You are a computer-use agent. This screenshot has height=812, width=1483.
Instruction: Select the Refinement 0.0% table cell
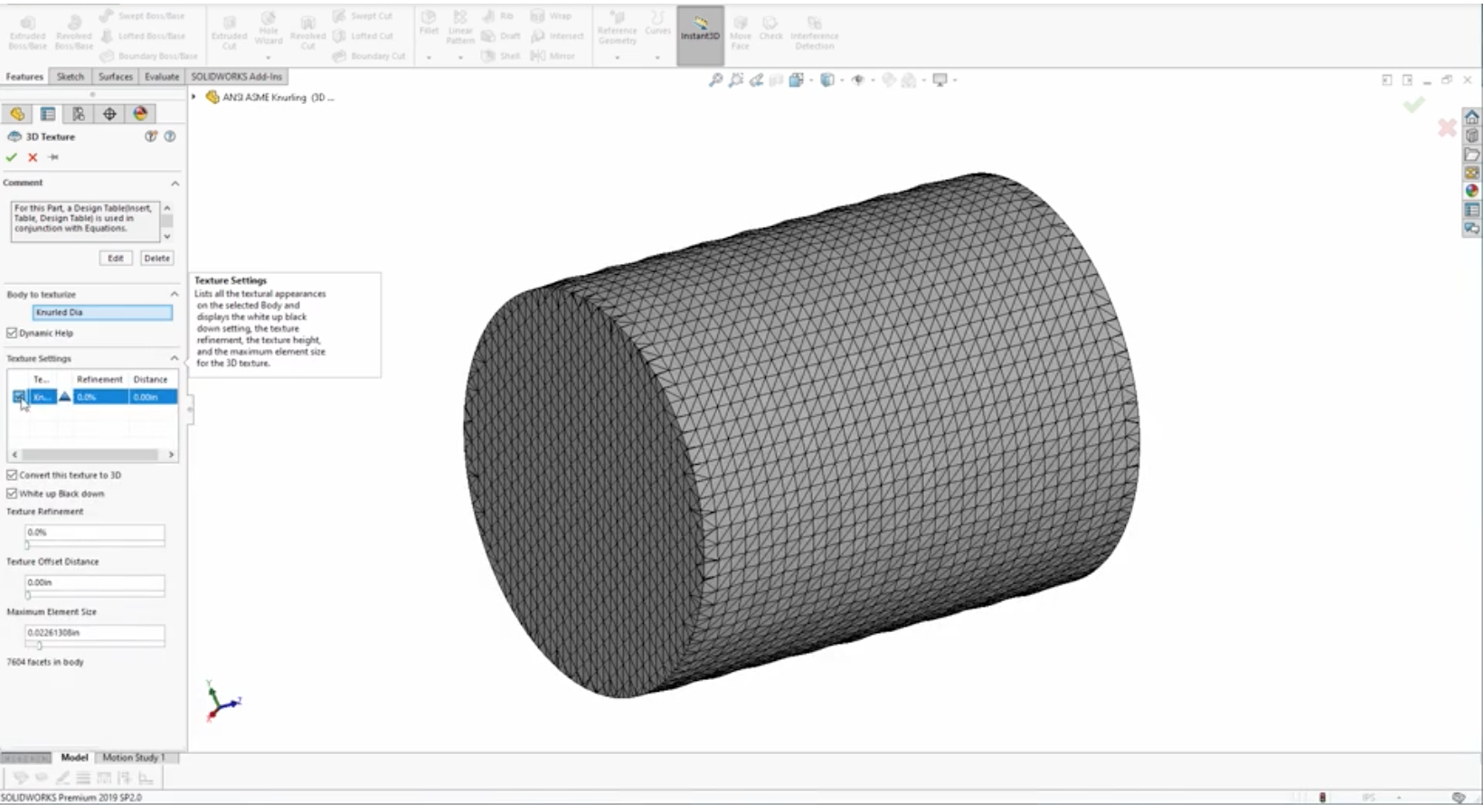(x=100, y=397)
